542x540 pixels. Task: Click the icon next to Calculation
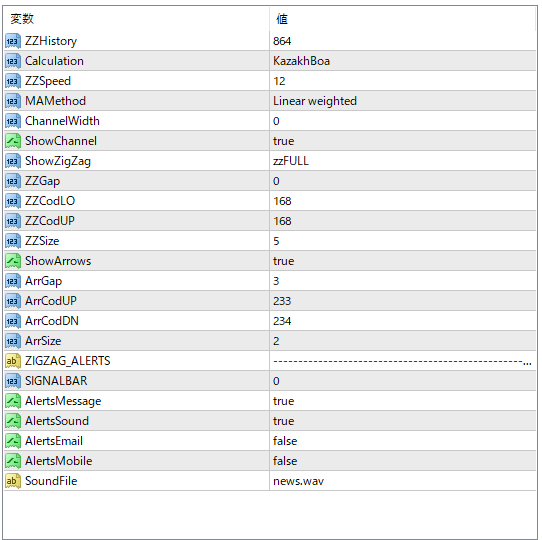(x=13, y=61)
